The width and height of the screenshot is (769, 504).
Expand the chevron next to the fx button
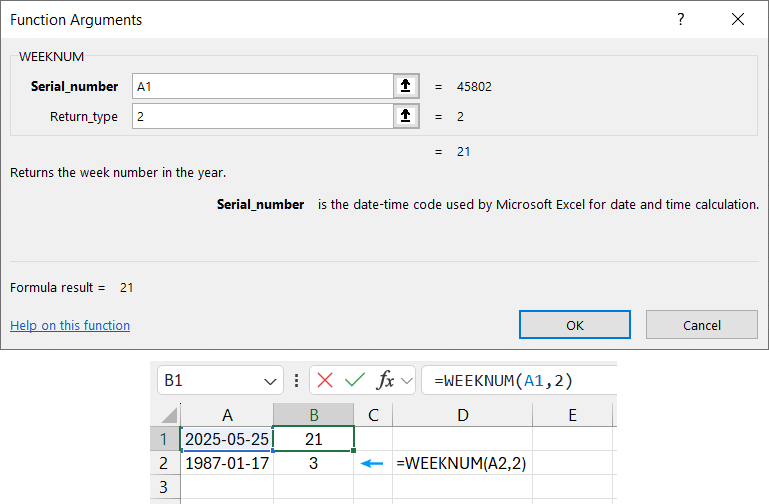point(406,381)
